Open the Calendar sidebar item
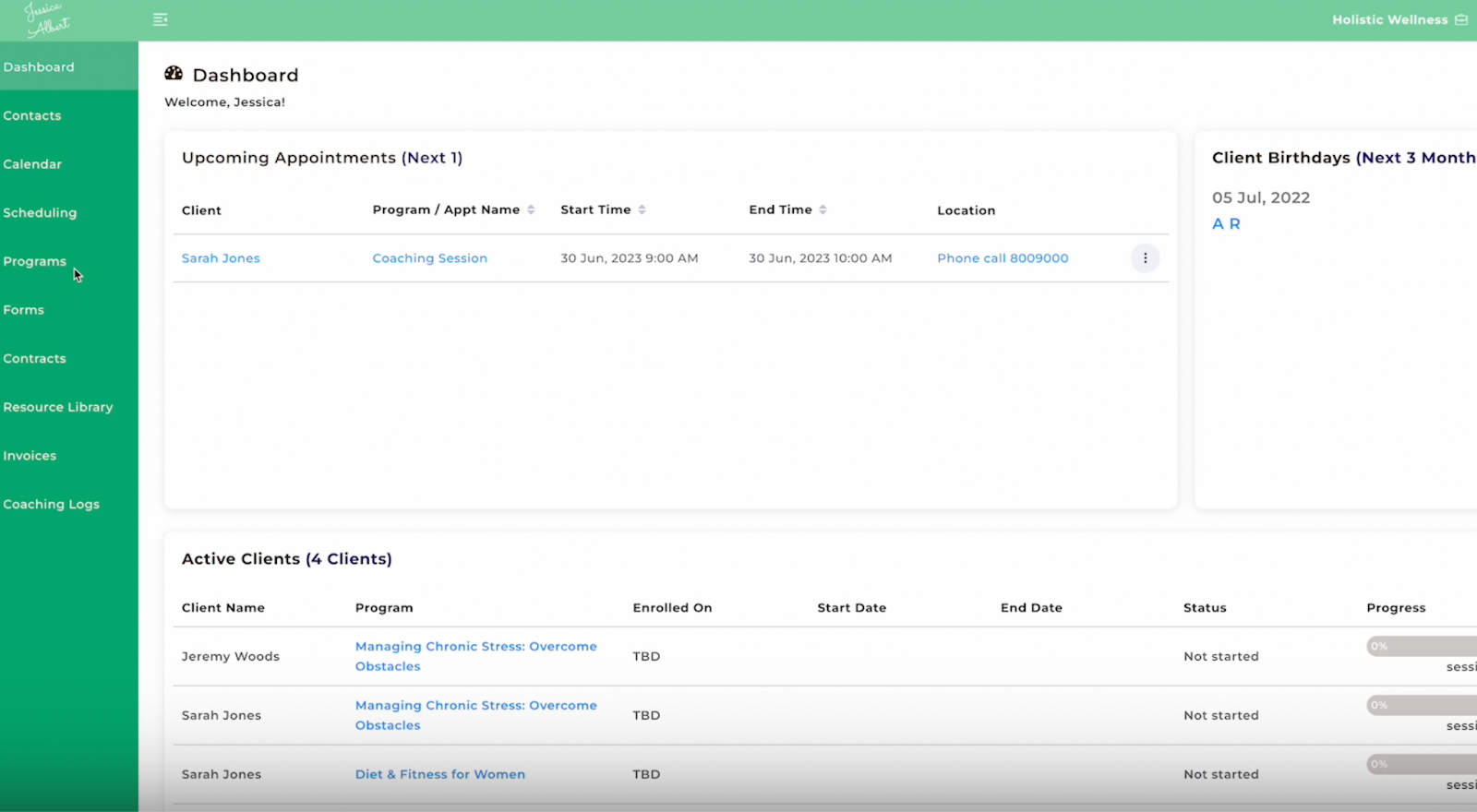 (32, 164)
